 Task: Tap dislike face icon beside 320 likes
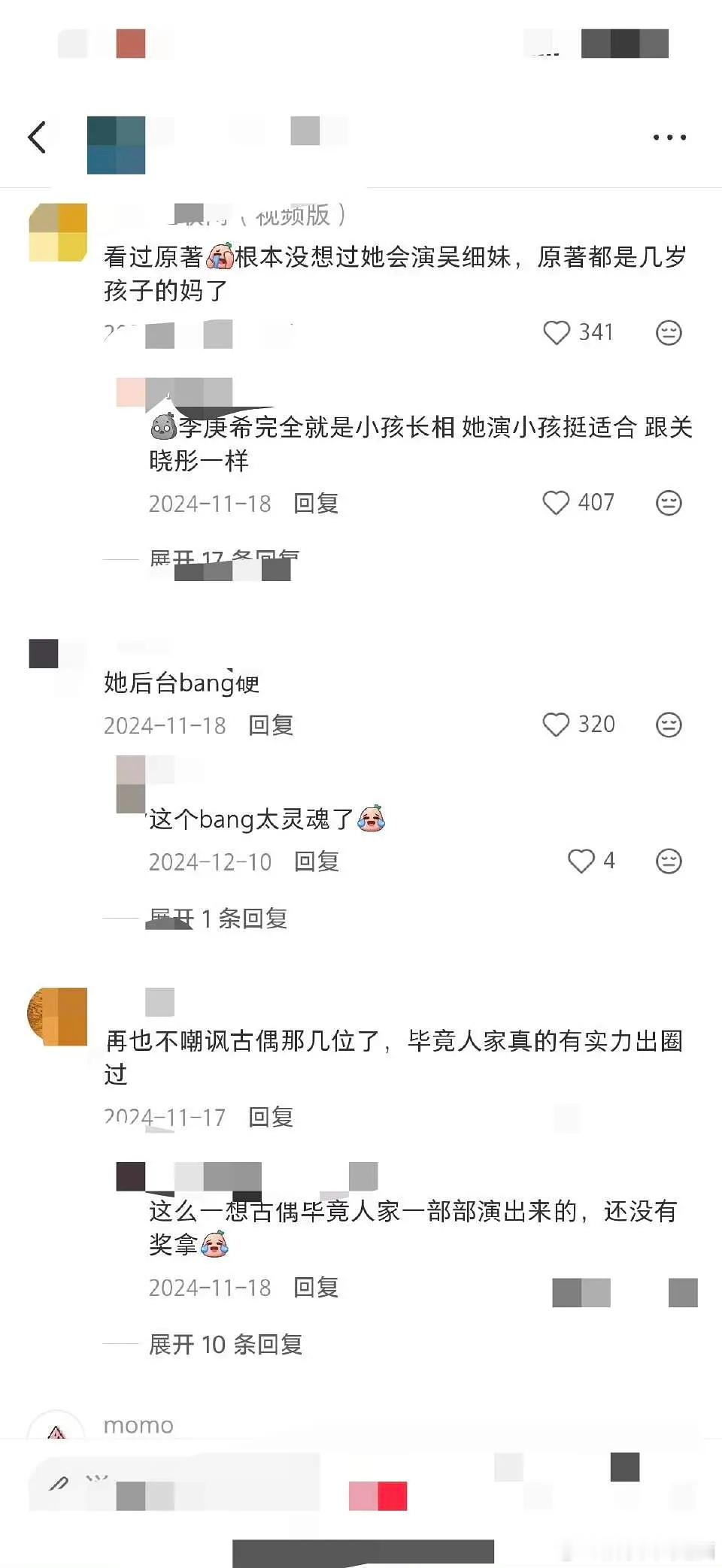pos(669,725)
